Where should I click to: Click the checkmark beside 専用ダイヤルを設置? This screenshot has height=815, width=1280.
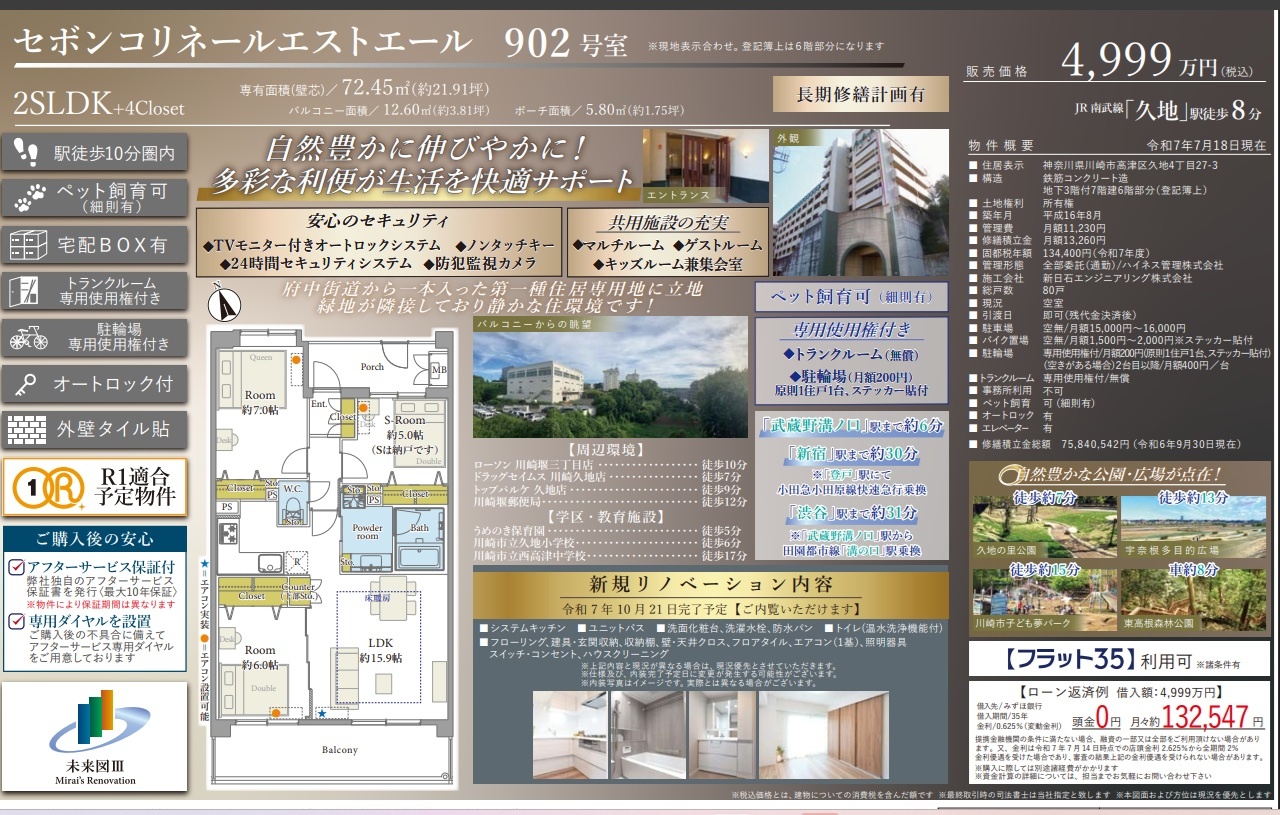pyautogui.click(x=16, y=622)
